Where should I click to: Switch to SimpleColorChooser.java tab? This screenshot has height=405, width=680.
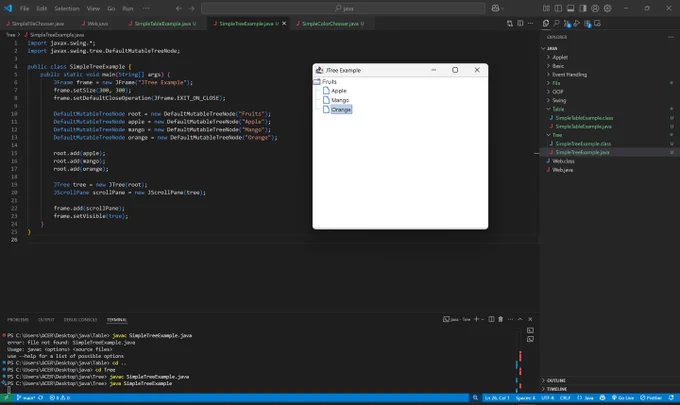click(x=330, y=23)
